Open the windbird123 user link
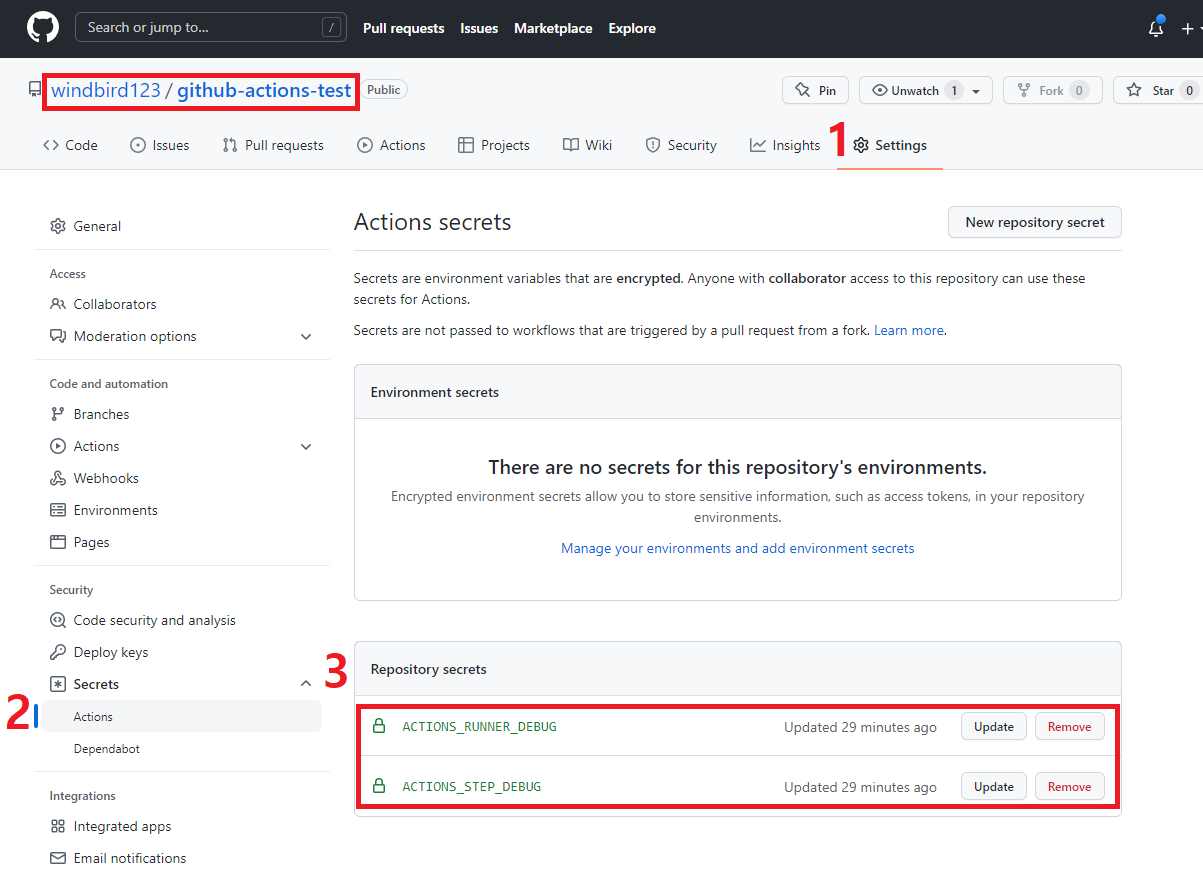The image size is (1203, 890). point(106,90)
